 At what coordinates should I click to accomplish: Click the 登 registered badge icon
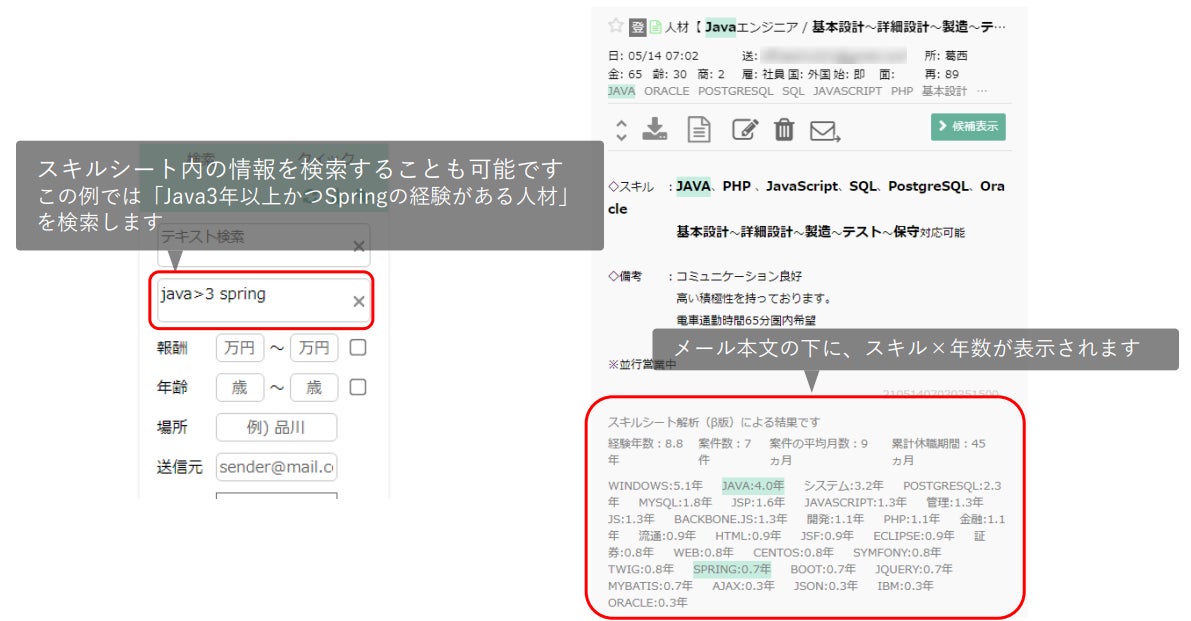pos(637,27)
